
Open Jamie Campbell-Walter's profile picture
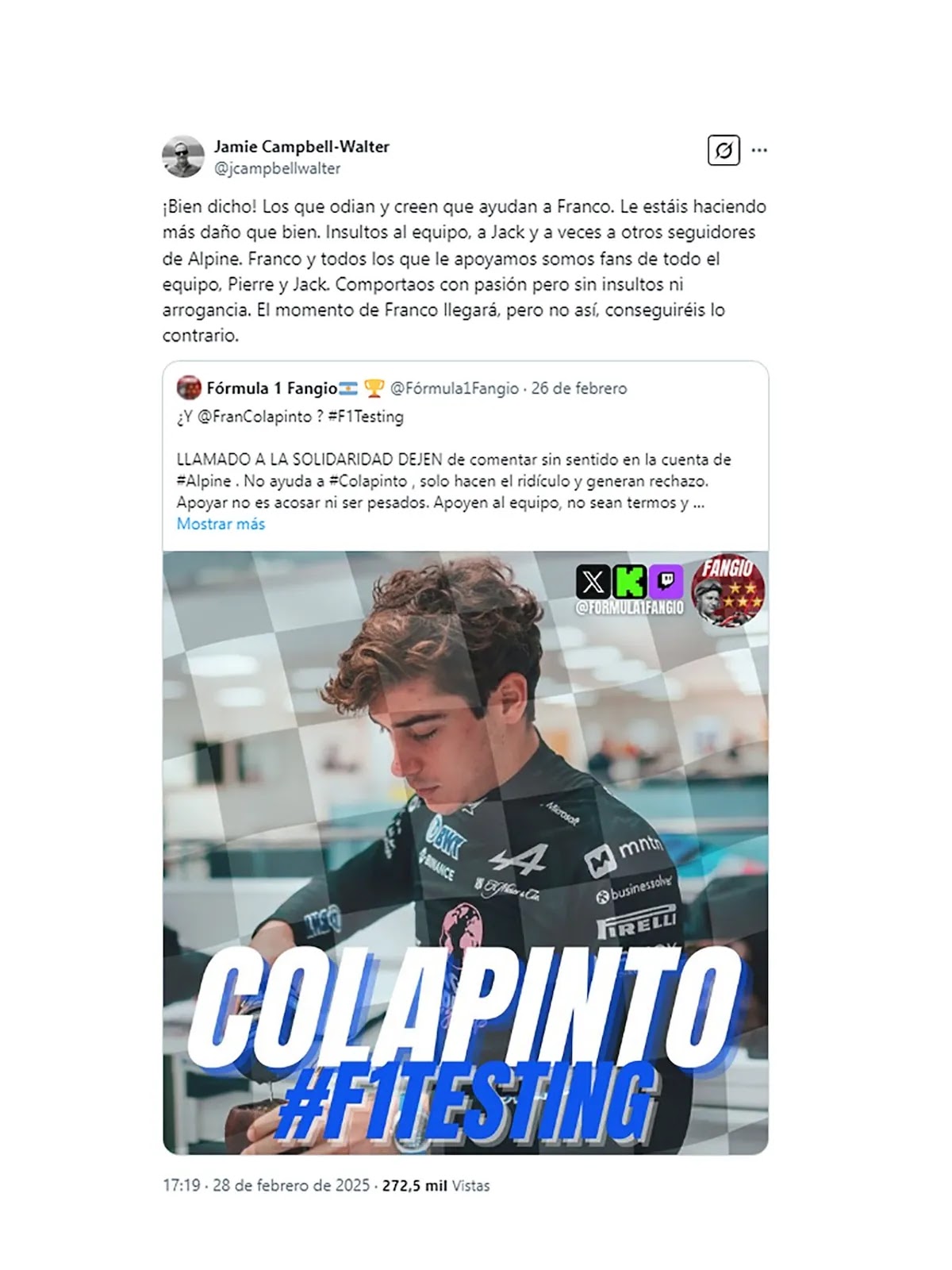click(x=183, y=156)
